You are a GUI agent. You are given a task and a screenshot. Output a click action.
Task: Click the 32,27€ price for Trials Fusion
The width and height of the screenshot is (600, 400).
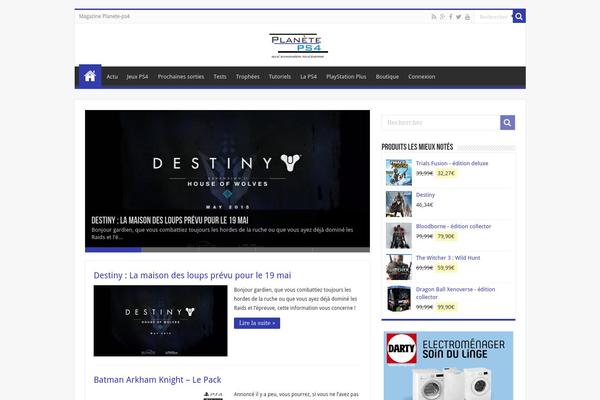click(446, 173)
